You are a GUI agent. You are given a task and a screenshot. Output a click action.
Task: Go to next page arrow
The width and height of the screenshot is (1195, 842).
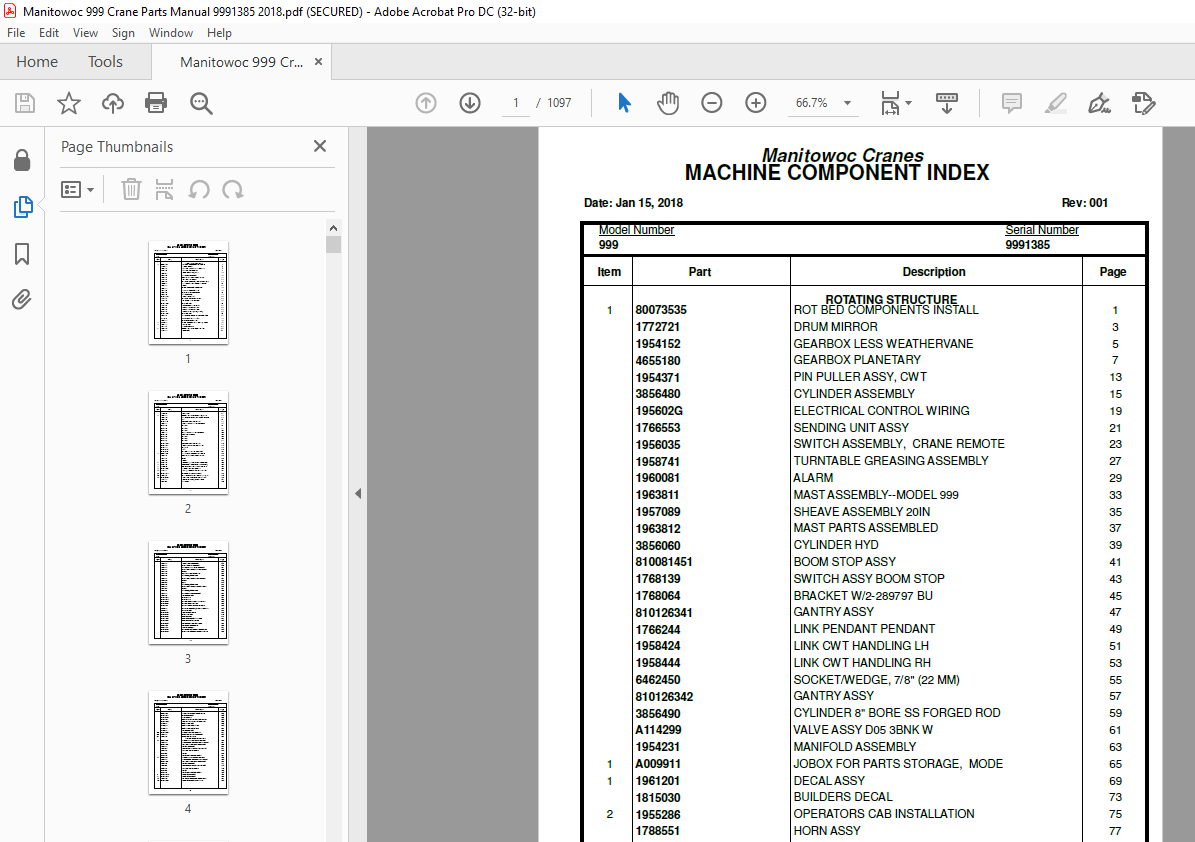point(470,103)
